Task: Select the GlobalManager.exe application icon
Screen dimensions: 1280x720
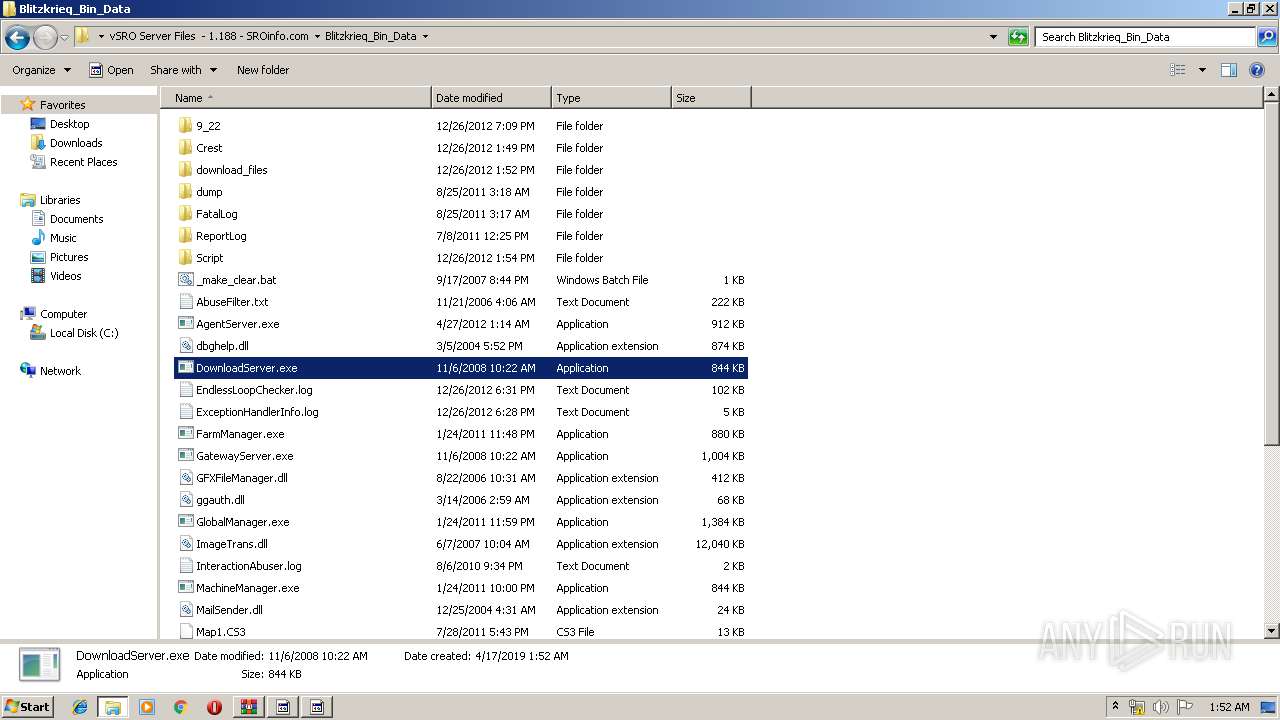Action: tap(185, 522)
